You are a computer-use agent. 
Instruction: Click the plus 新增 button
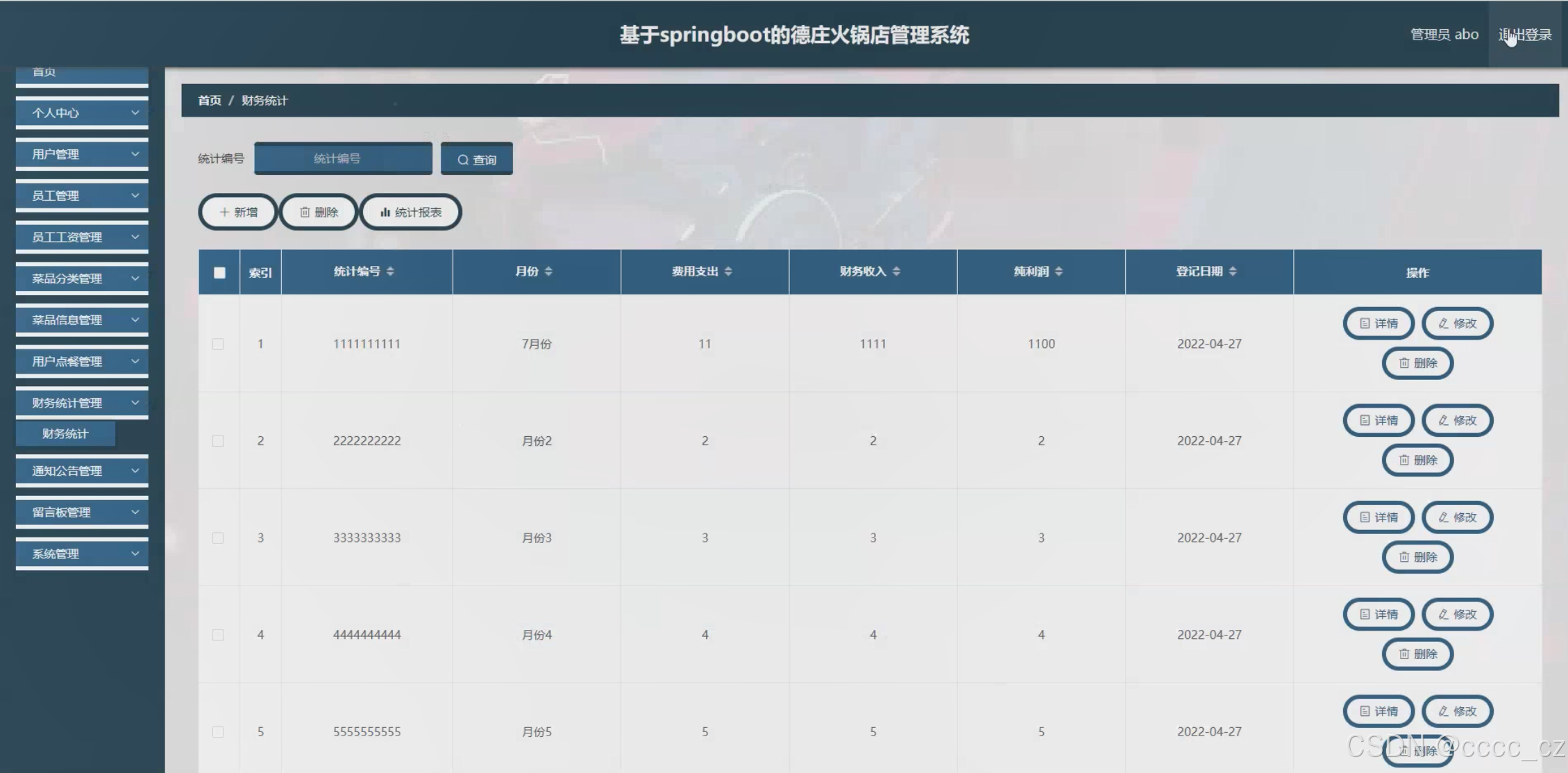(x=238, y=212)
